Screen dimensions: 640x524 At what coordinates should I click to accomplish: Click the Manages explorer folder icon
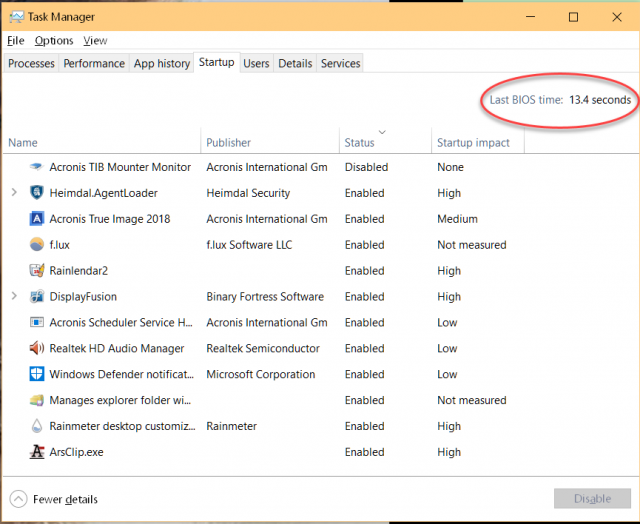point(36,400)
